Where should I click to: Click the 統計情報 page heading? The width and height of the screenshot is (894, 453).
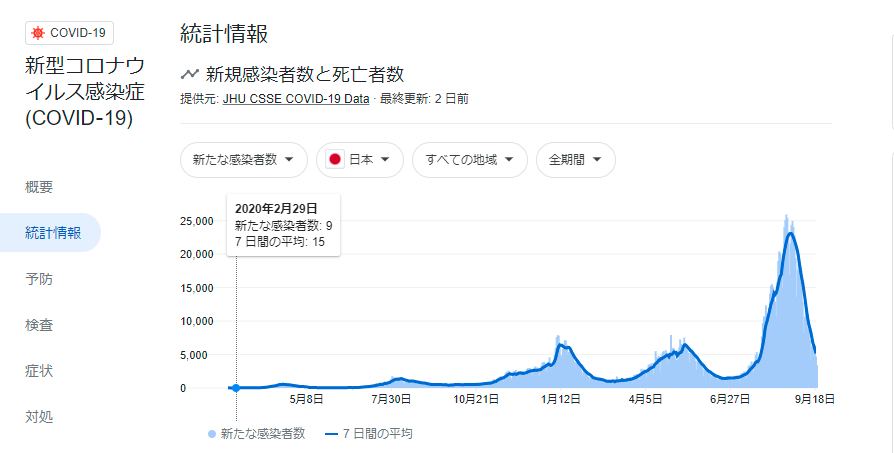[x=224, y=34]
